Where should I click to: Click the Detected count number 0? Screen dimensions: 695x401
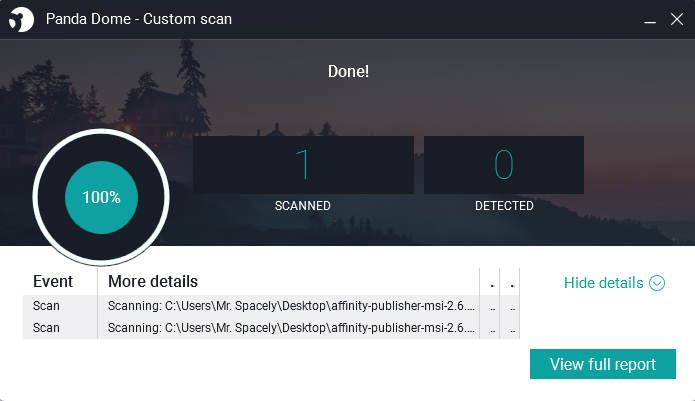[504, 165]
